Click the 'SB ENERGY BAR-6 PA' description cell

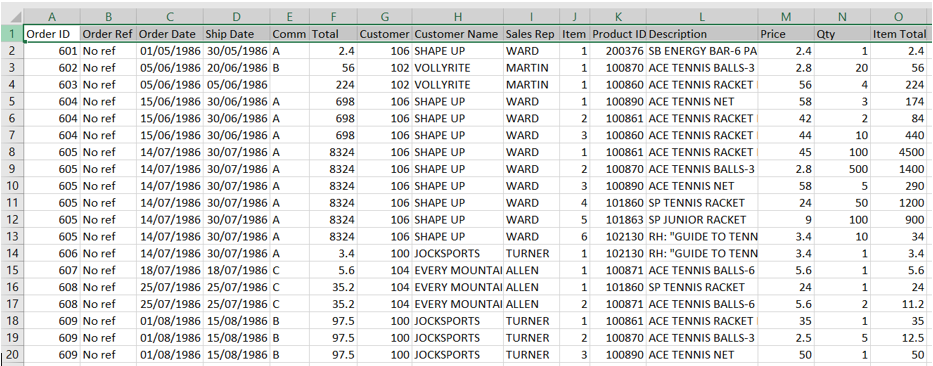click(702, 51)
